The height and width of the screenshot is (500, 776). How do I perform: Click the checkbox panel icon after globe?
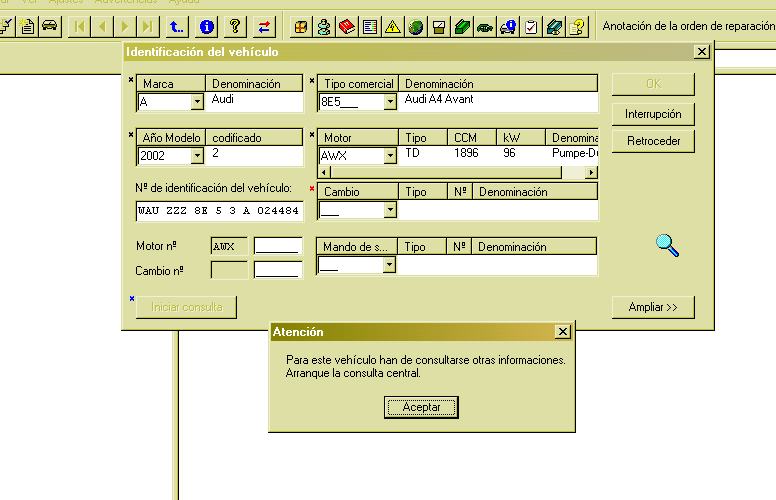click(439, 27)
